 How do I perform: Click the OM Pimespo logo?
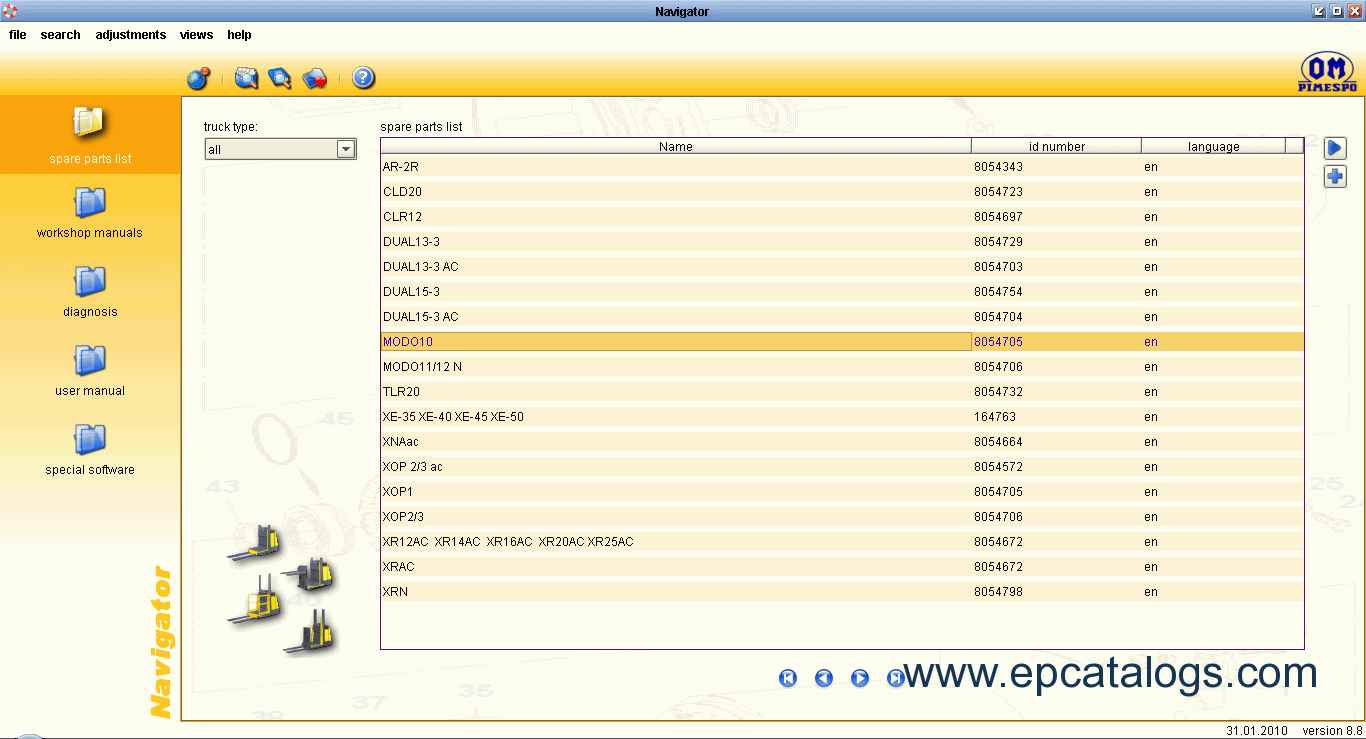tap(1327, 72)
